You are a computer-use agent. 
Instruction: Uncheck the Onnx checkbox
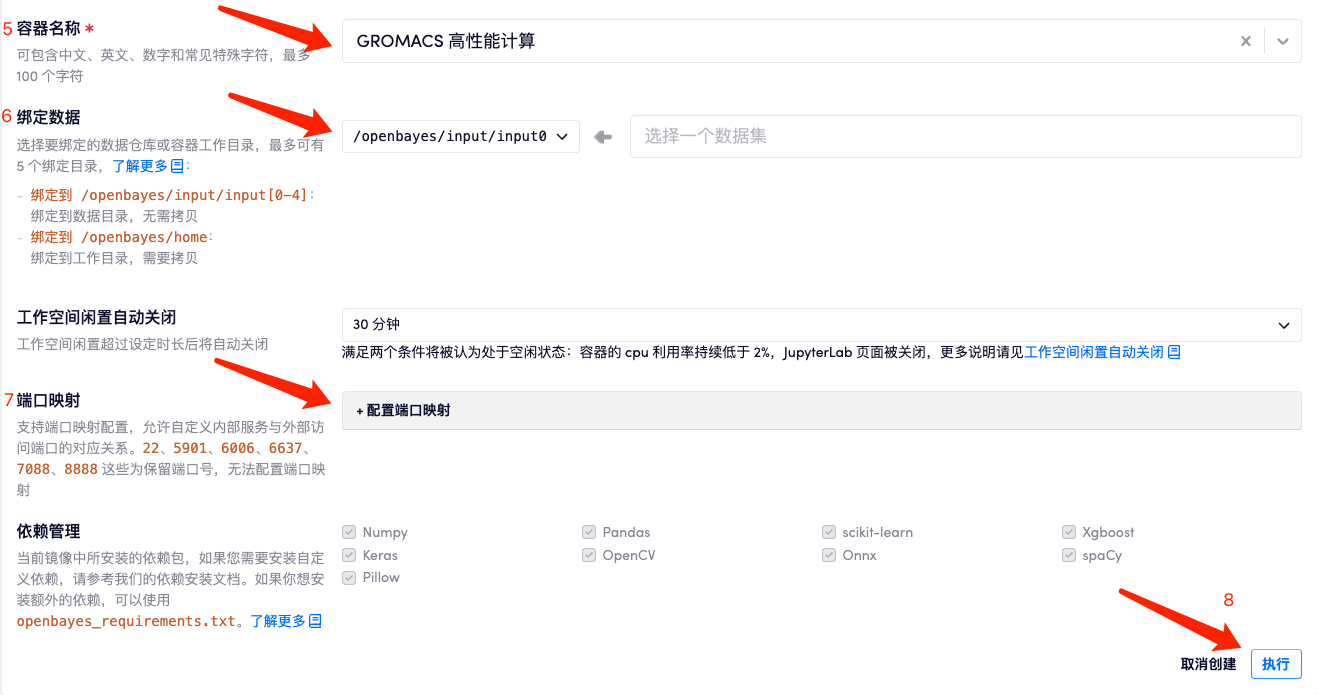(829, 555)
